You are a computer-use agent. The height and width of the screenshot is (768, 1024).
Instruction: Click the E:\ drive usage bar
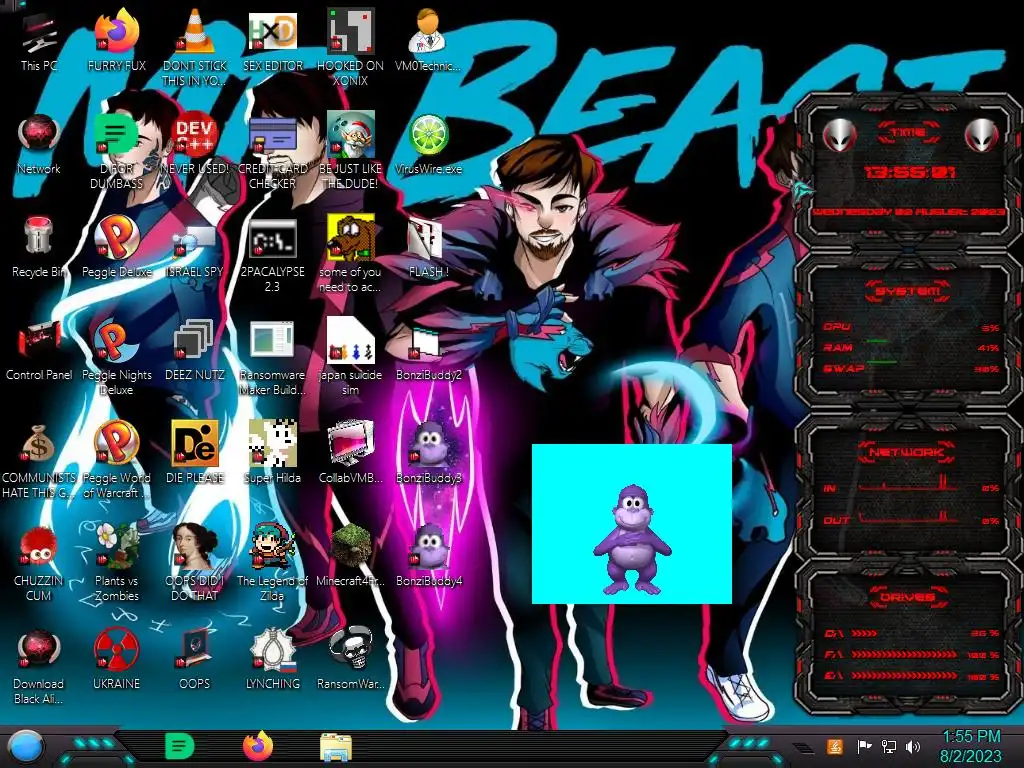(904, 675)
